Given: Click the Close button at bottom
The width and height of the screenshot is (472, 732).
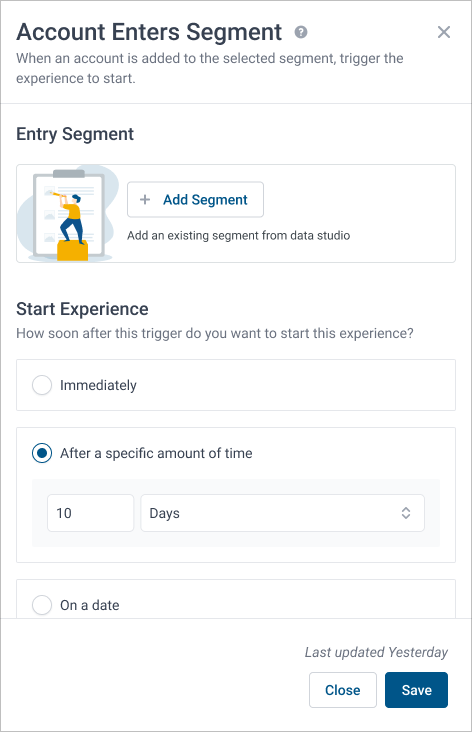Looking at the screenshot, I should tap(343, 690).
